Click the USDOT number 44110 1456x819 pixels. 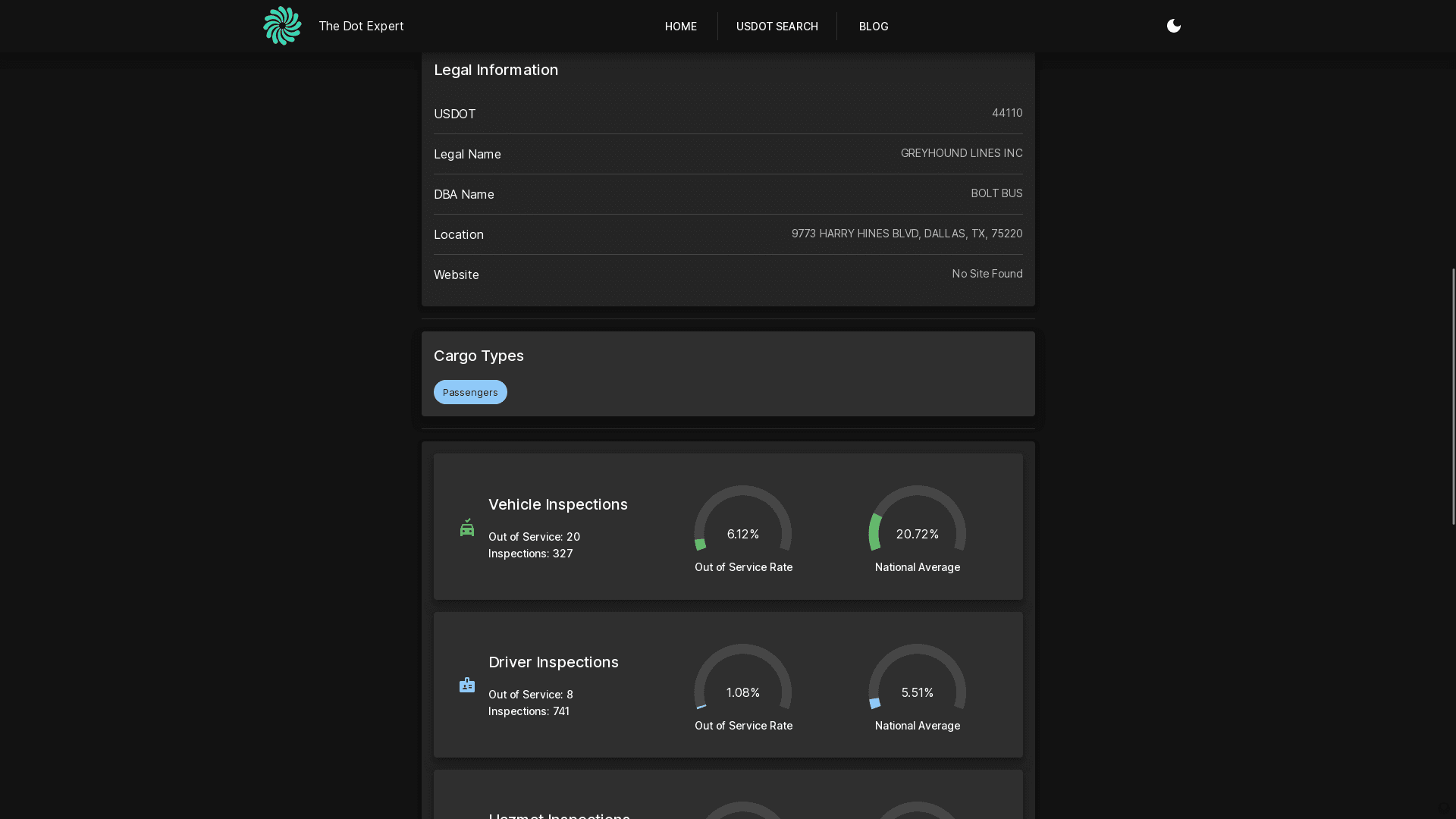tap(1006, 113)
